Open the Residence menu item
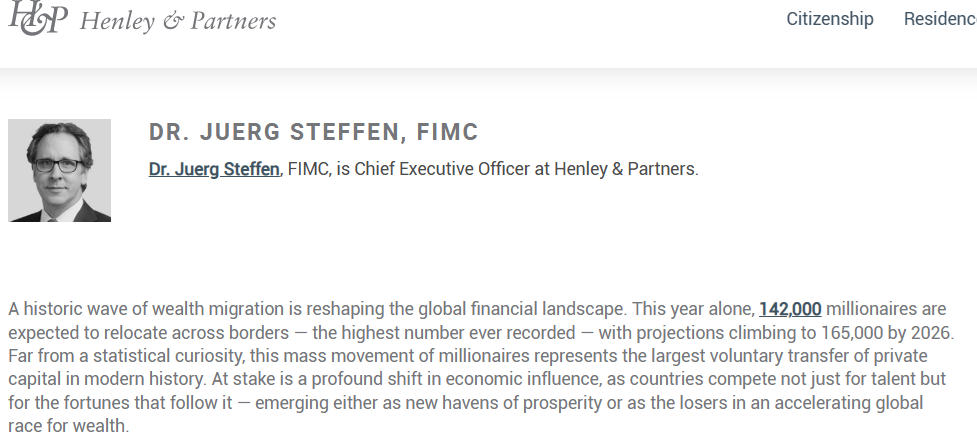Image resolution: width=977 pixels, height=446 pixels. [x=940, y=19]
